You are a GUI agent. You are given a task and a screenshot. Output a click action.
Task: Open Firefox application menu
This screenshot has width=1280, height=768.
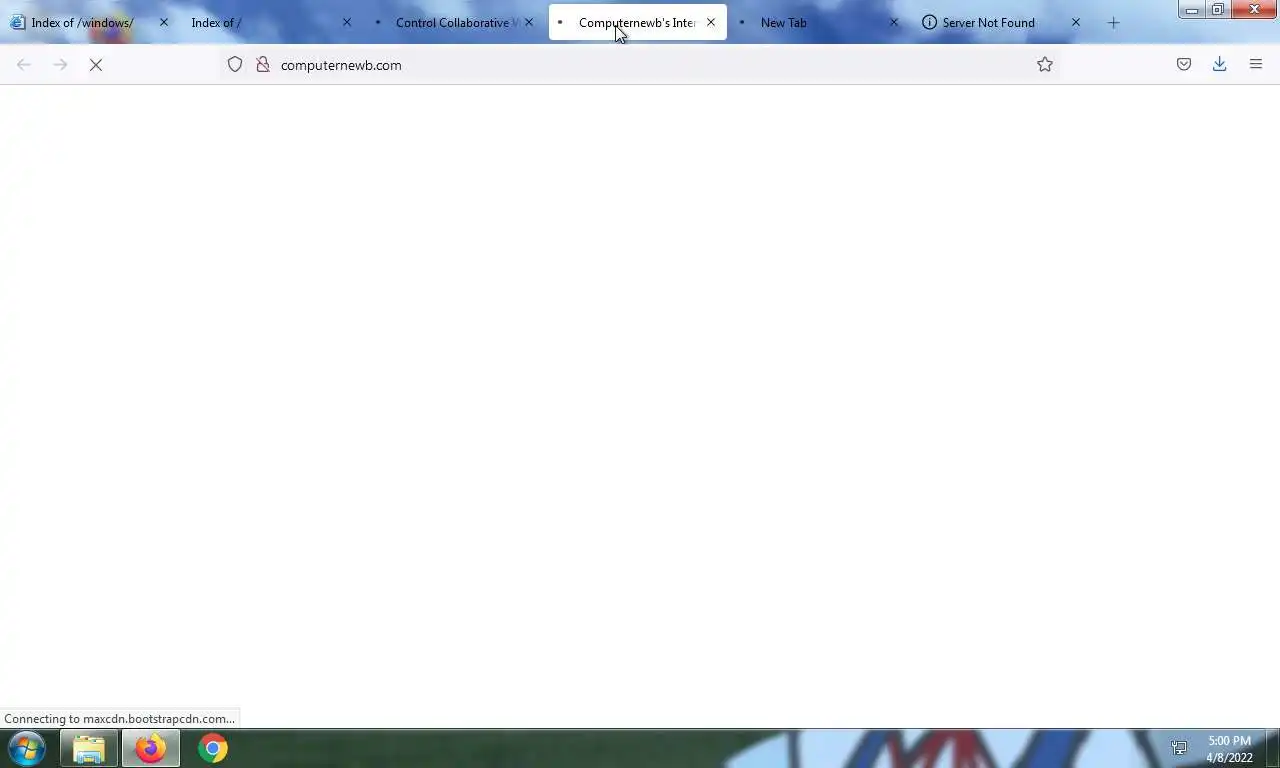1256,65
